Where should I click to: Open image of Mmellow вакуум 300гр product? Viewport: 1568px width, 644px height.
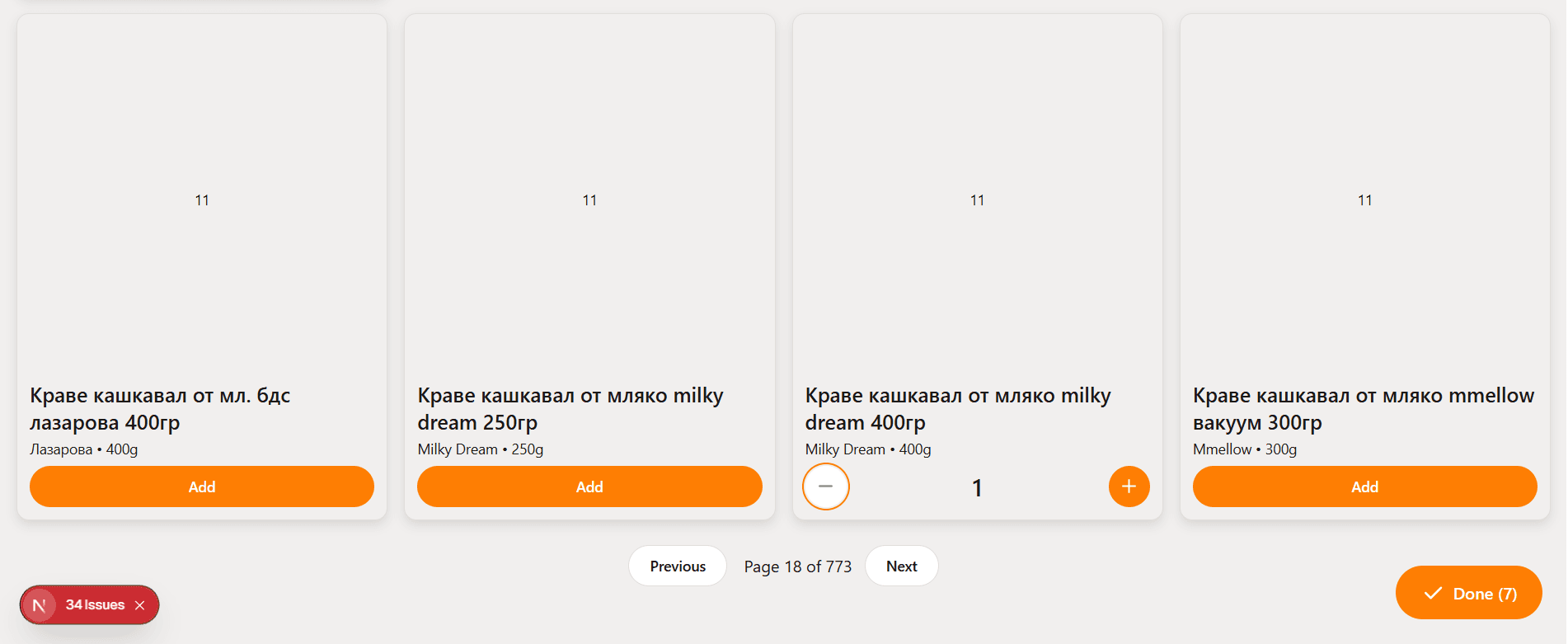[x=1364, y=200]
